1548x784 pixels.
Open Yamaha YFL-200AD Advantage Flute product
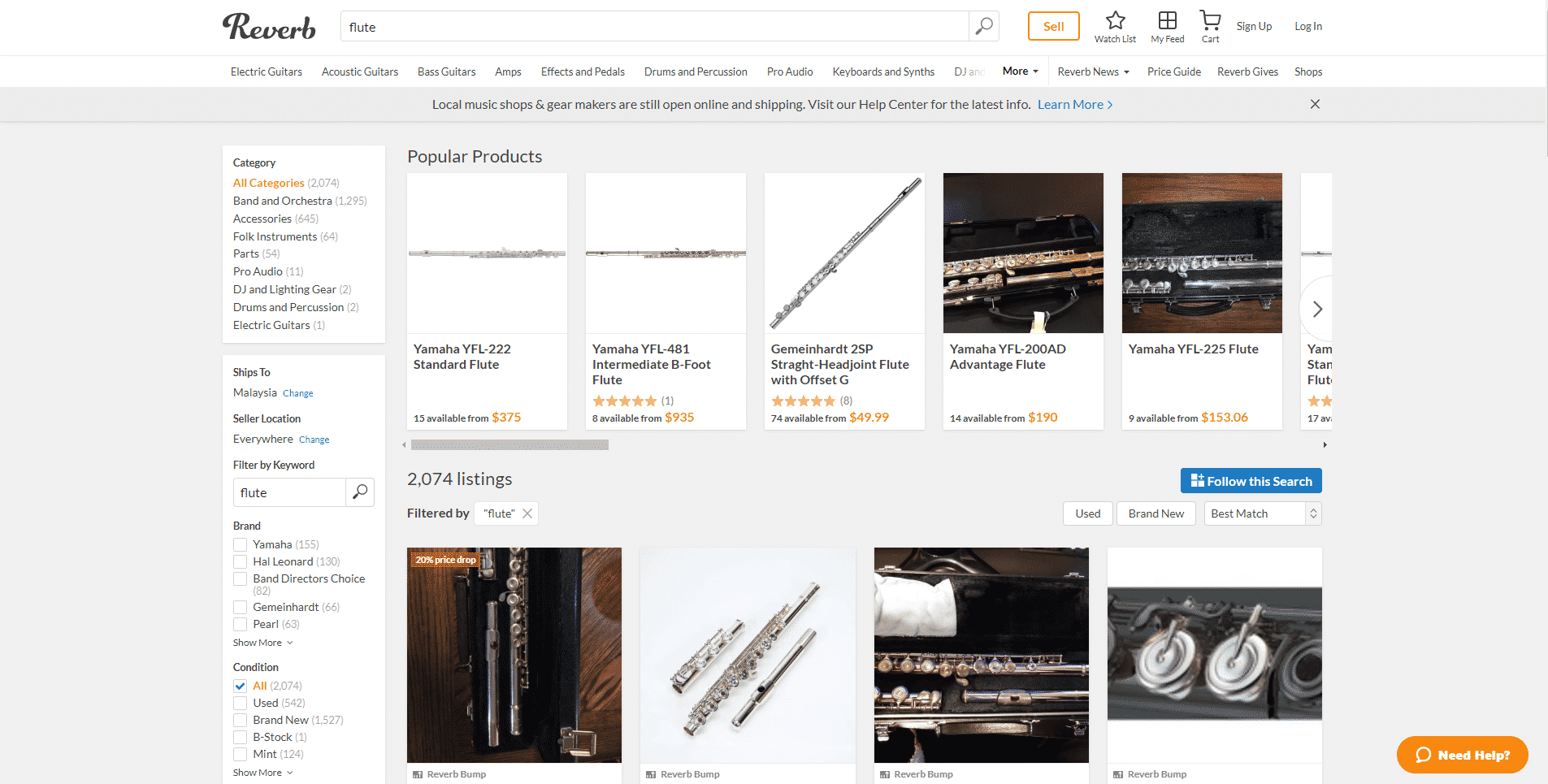1023,301
